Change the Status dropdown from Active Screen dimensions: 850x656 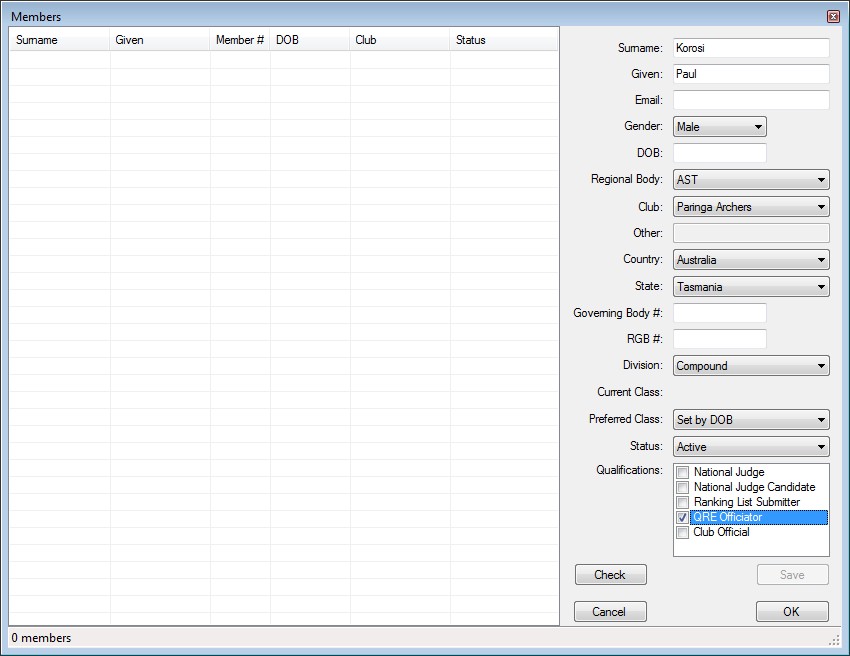click(751, 447)
